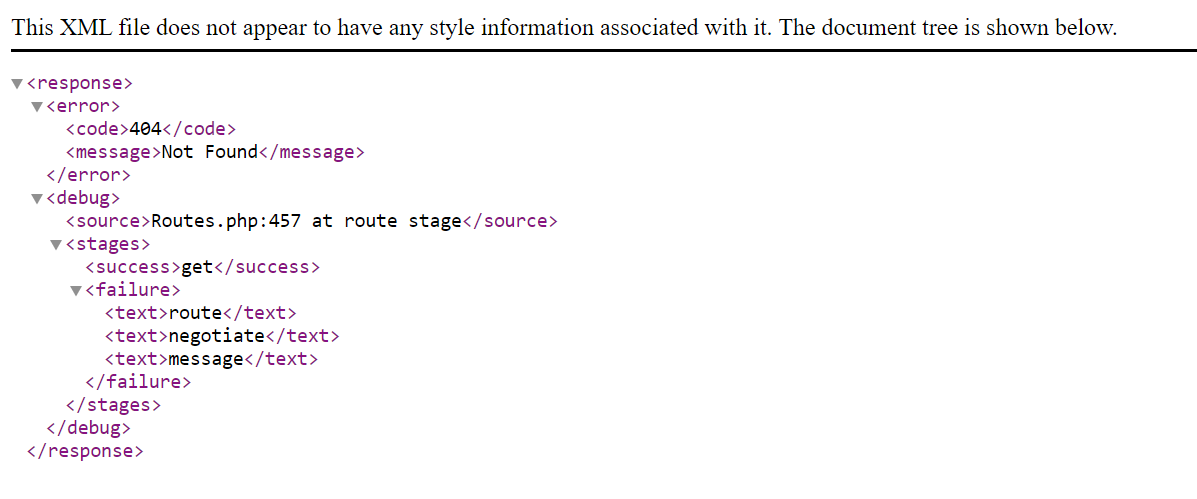
Task: Click the opening response tag
Action: pyautogui.click(x=80, y=83)
